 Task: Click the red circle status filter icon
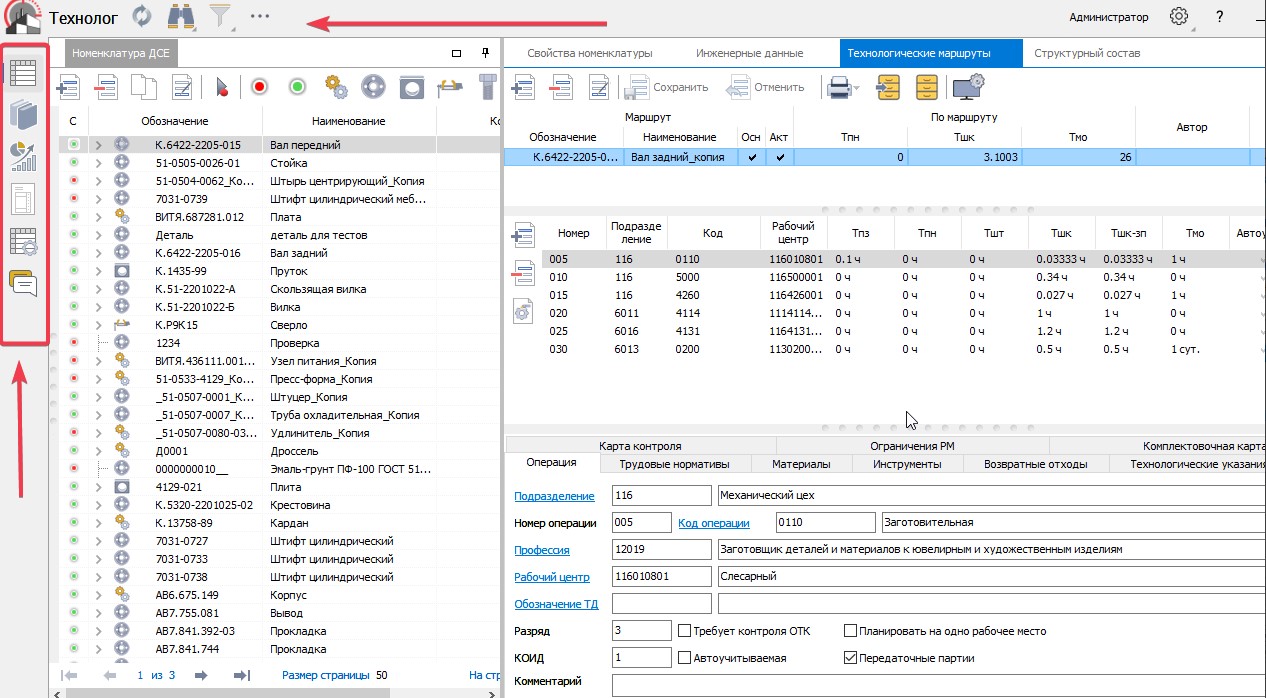click(x=260, y=87)
